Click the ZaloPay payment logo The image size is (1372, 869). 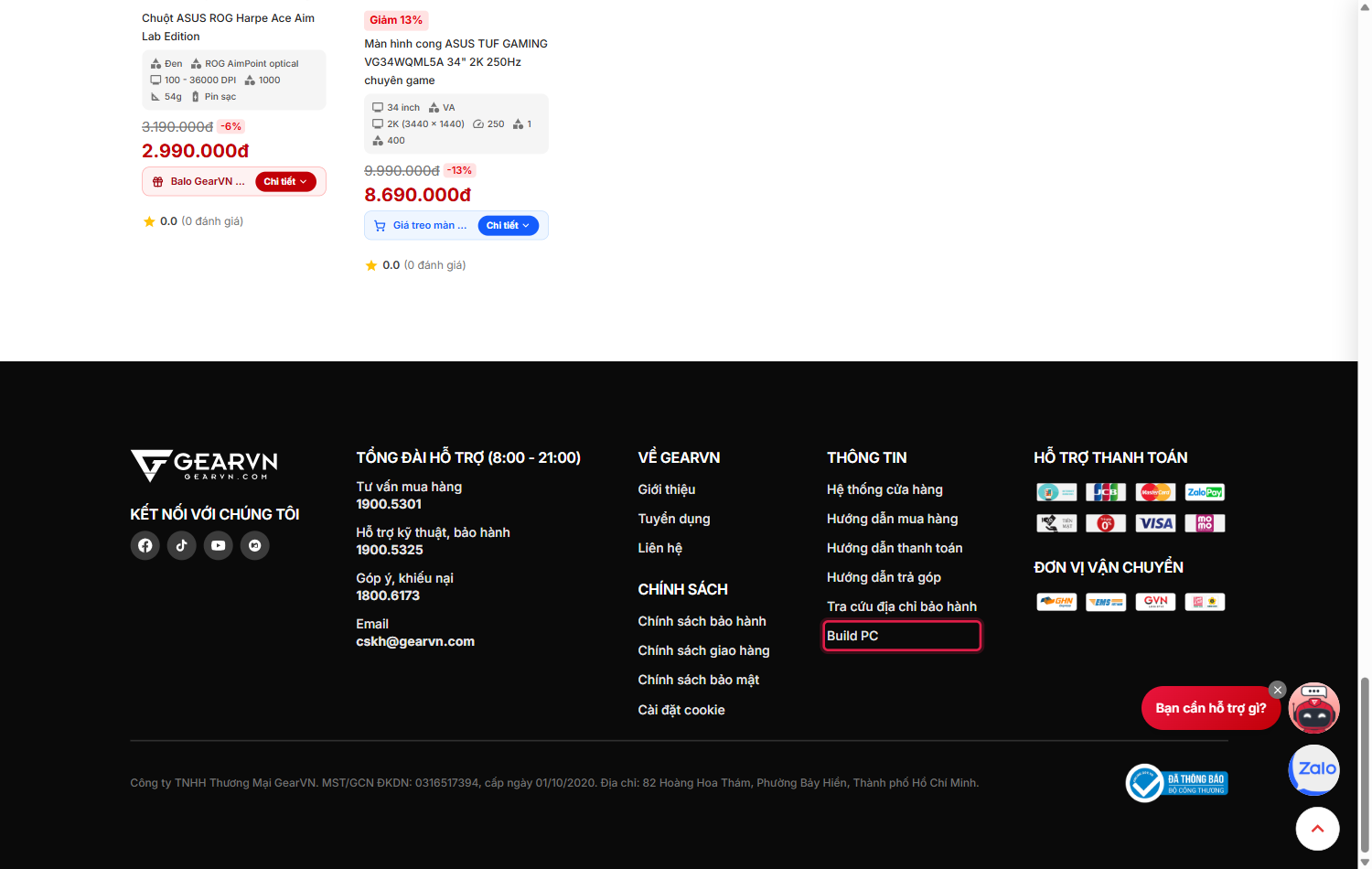pos(1205,492)
